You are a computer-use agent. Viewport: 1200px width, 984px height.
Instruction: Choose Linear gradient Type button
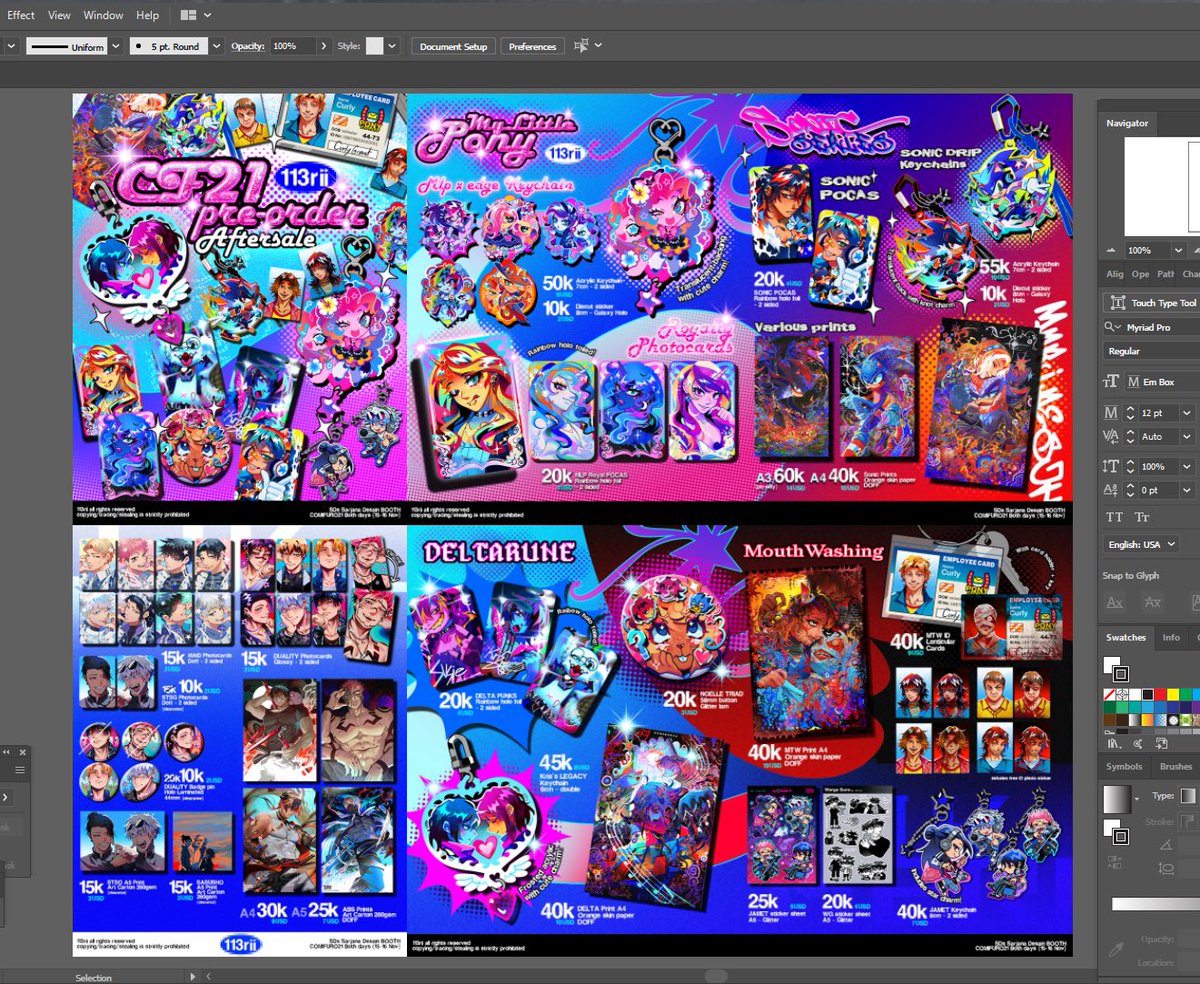[1190, 796]
